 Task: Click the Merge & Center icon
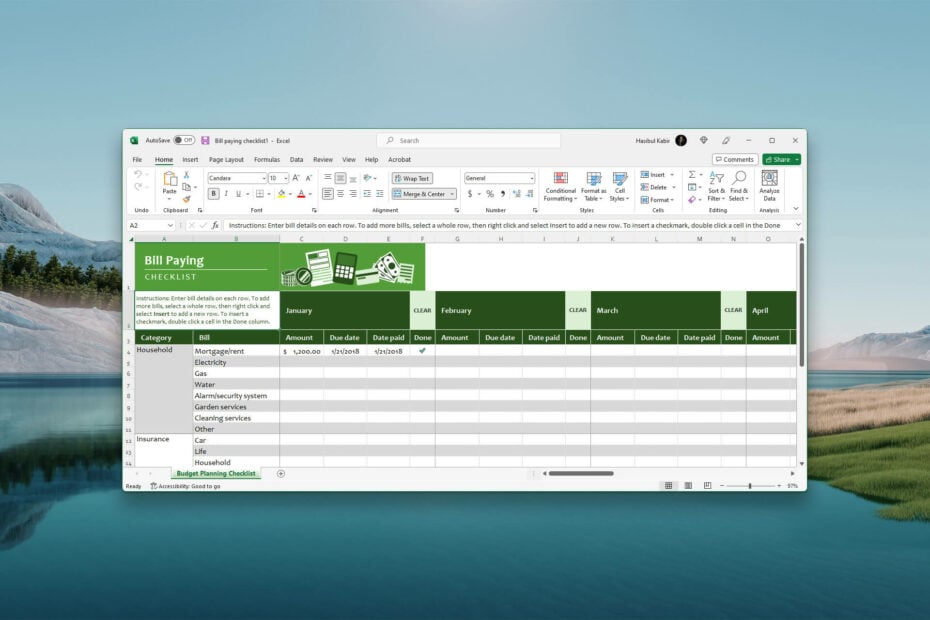(414, 192)
